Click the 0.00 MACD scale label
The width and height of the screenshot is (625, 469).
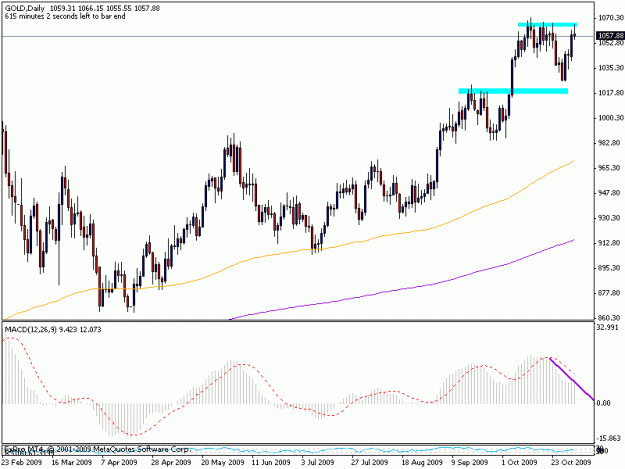click(x=604, y=403)
